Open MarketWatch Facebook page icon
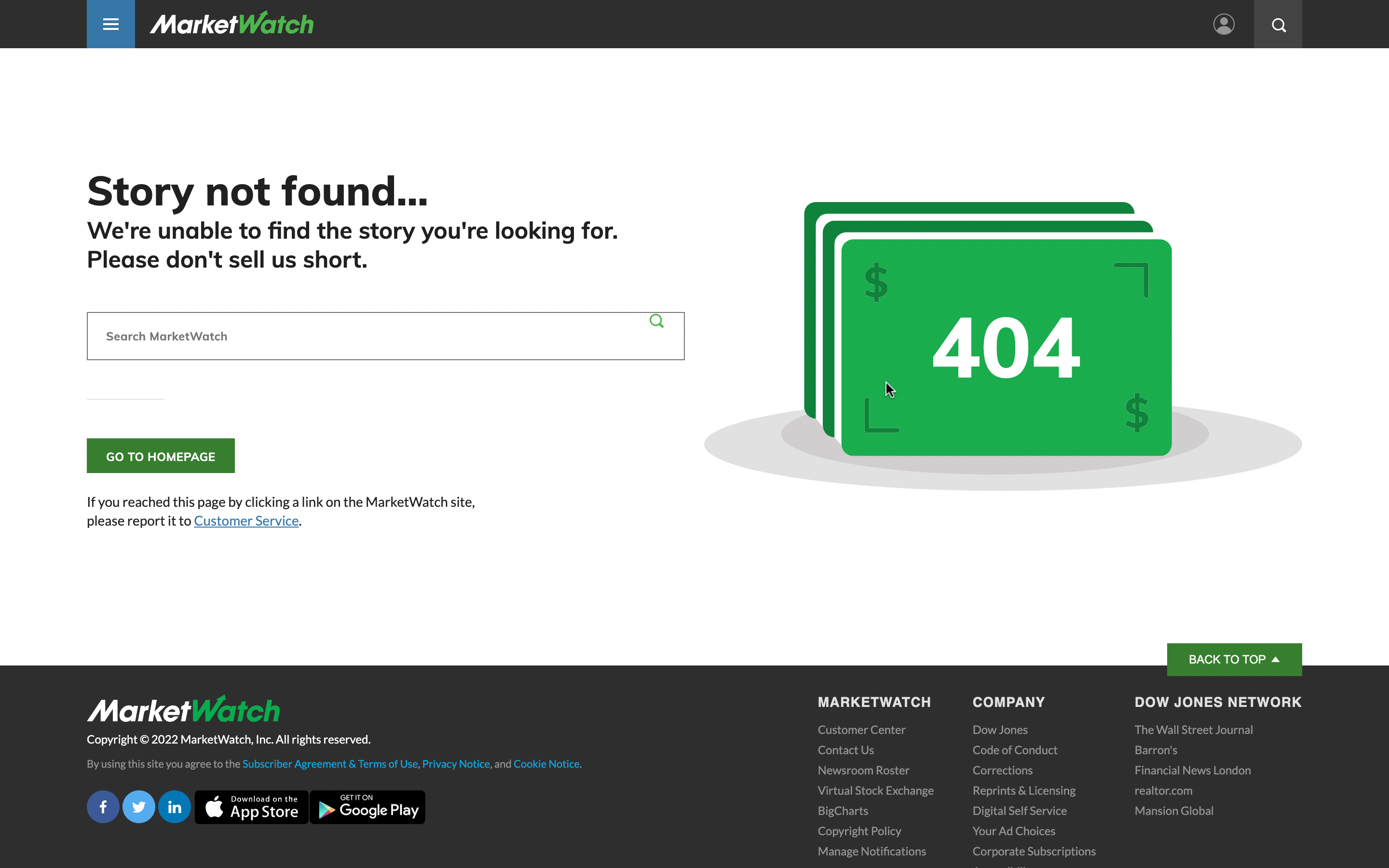1389x868 pixels. (x=103, y=807)
